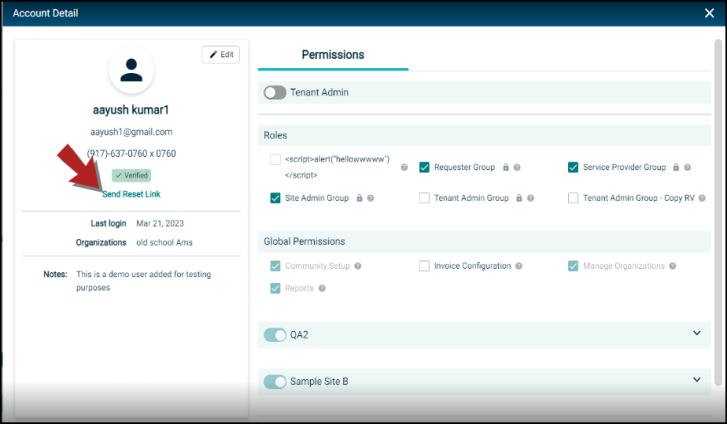Click organization value old school Ams

pyautogui.click(x=164, y=243)
